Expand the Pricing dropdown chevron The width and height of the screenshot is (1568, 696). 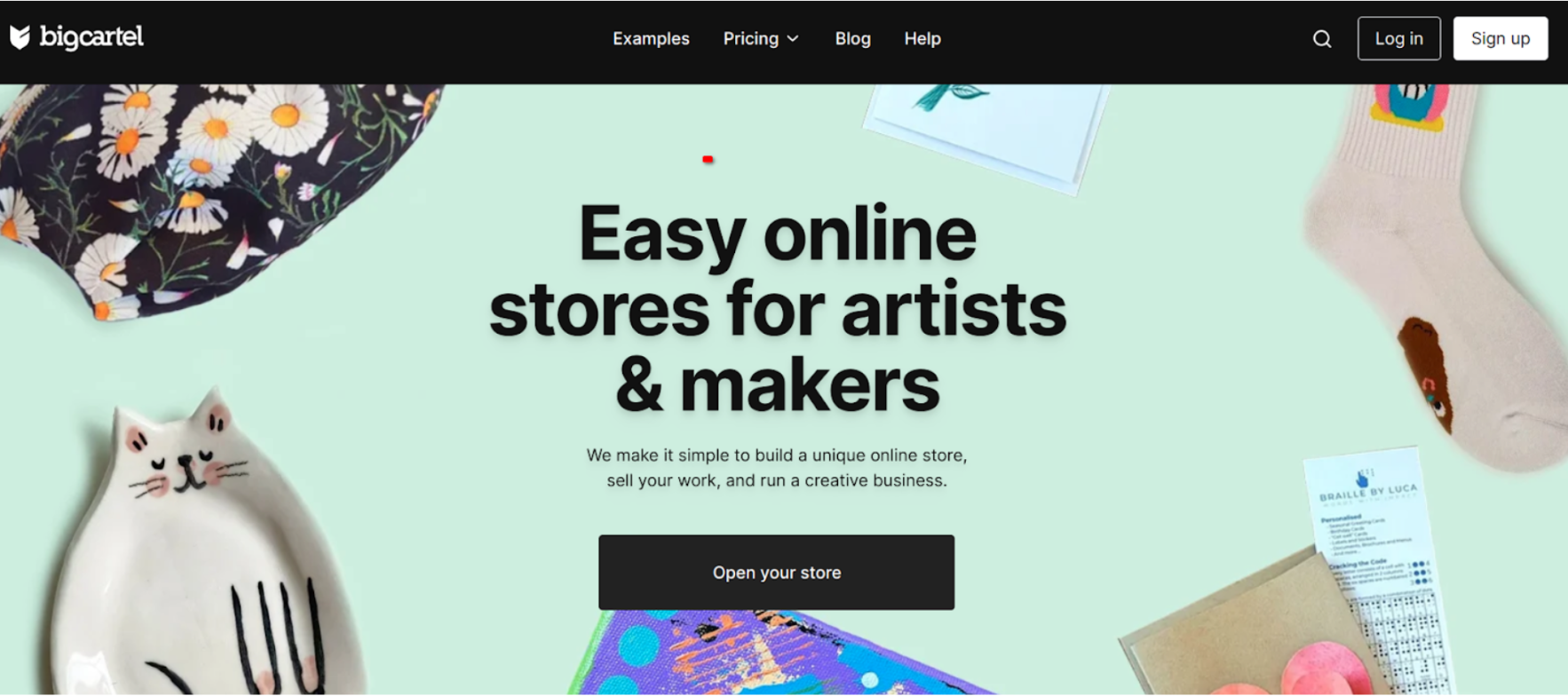coord(793,39)
